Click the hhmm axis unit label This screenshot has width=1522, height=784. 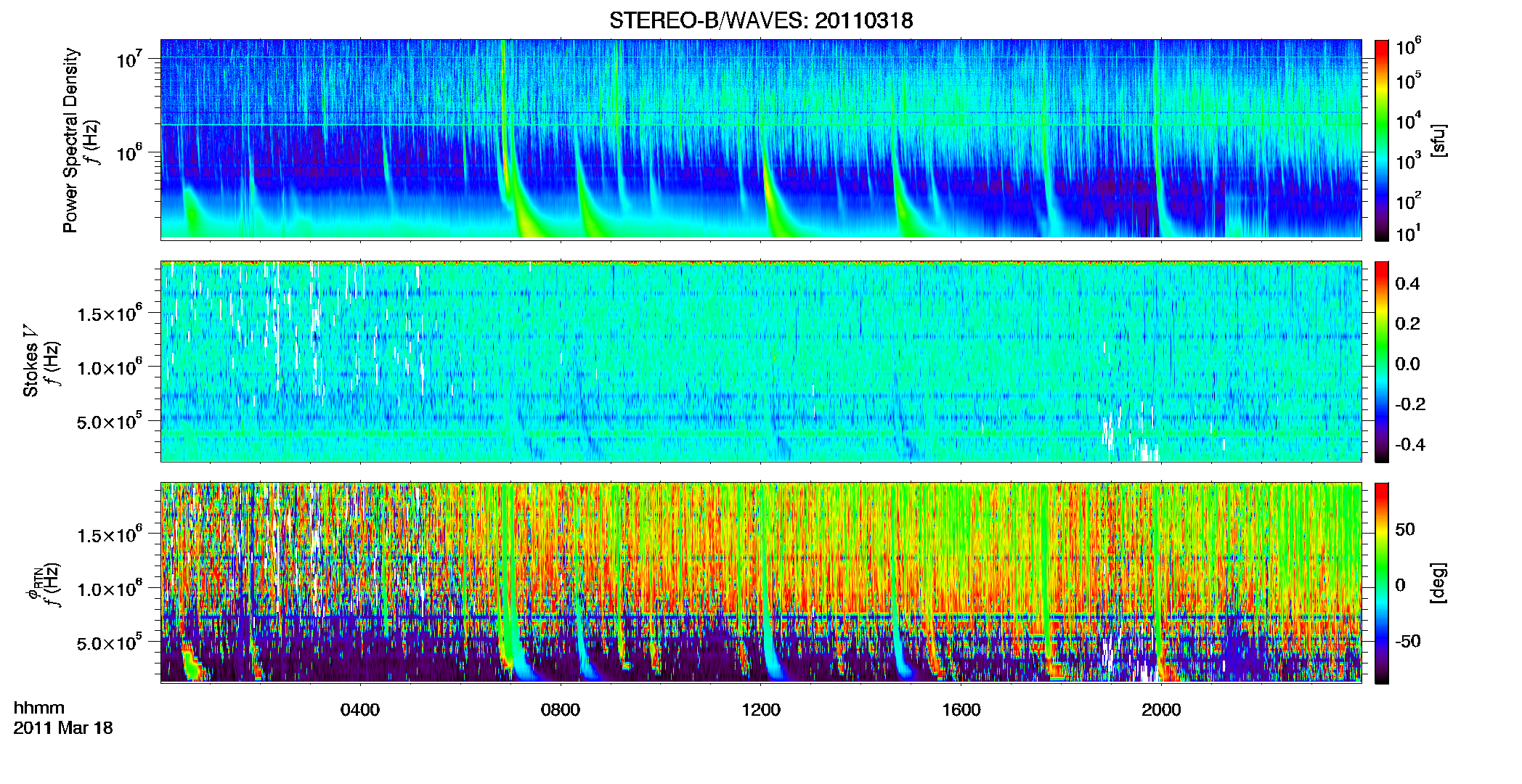point(39,708)
